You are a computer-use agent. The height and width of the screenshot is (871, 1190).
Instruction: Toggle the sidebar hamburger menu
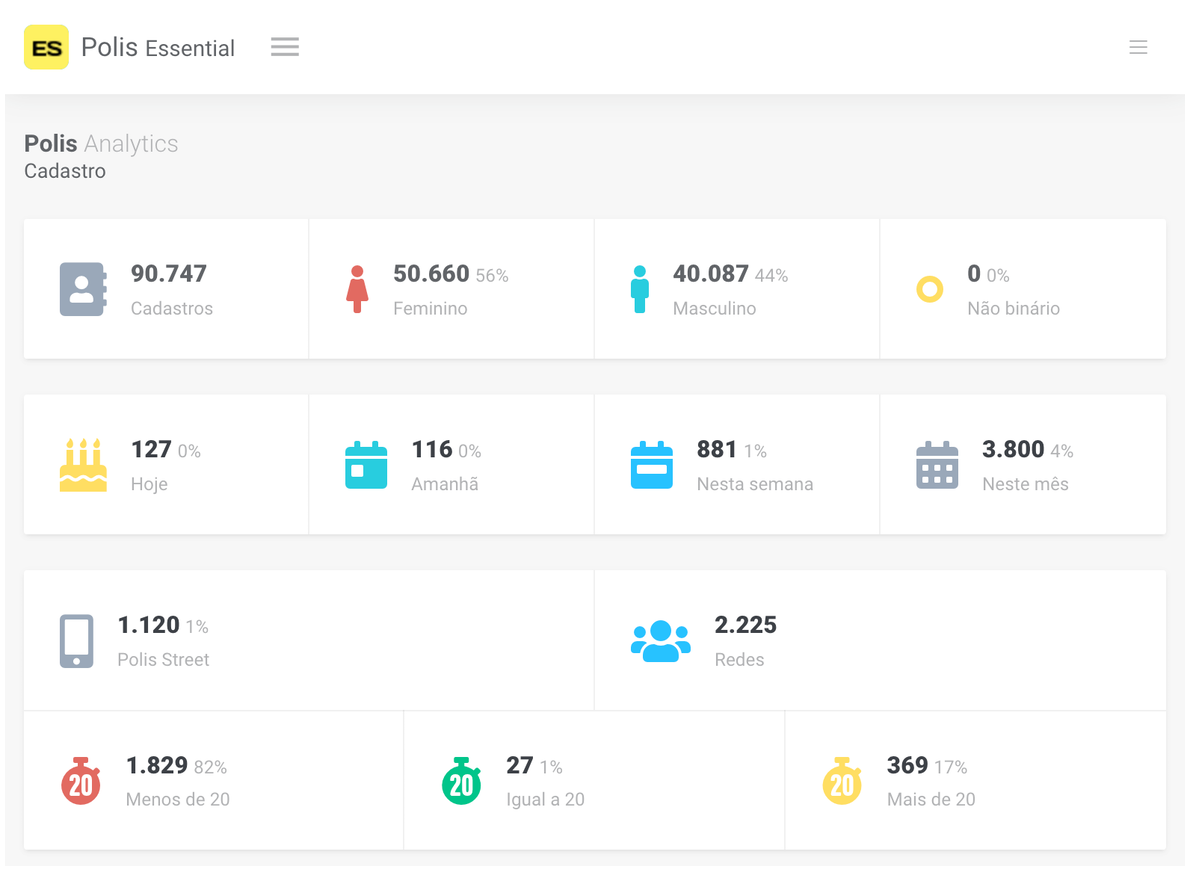pyautogui.click(x=285, y=47)
